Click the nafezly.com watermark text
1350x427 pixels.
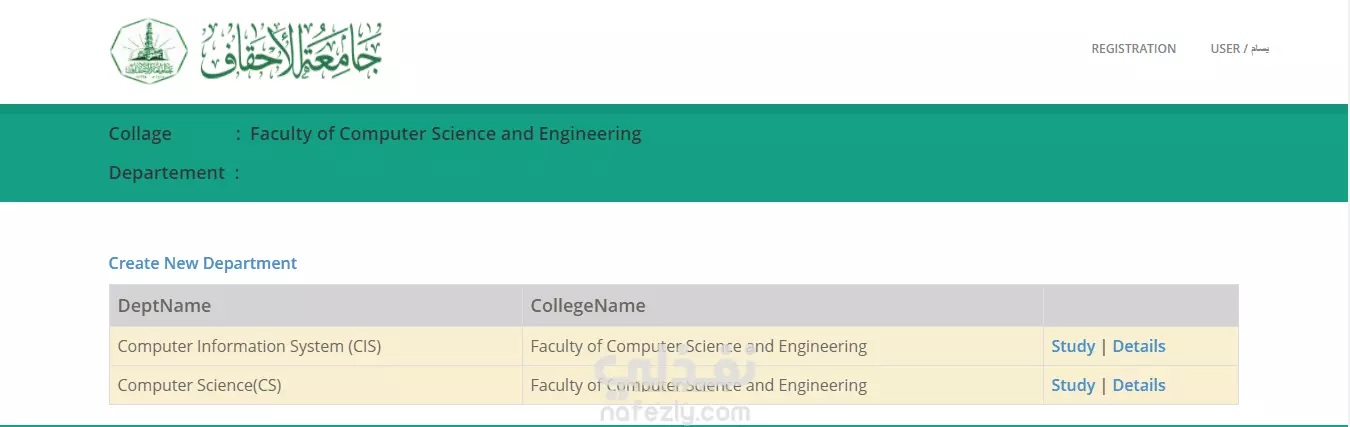tap(676, 412)
